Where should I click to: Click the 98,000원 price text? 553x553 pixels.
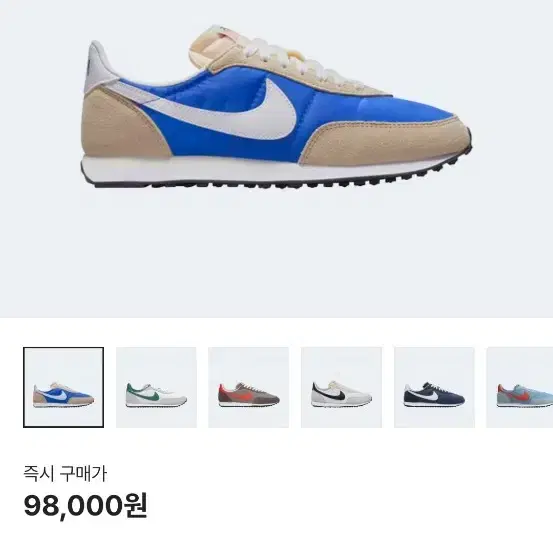85,506
